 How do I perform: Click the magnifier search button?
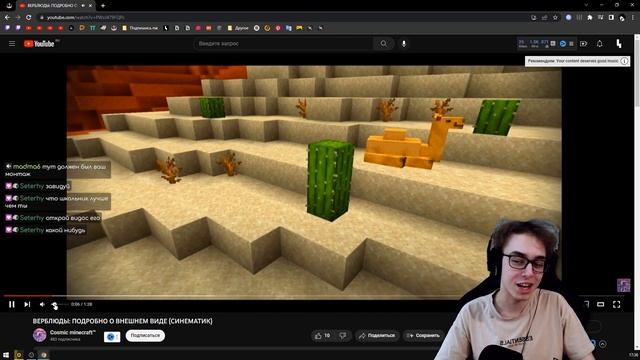coord(384,43)
